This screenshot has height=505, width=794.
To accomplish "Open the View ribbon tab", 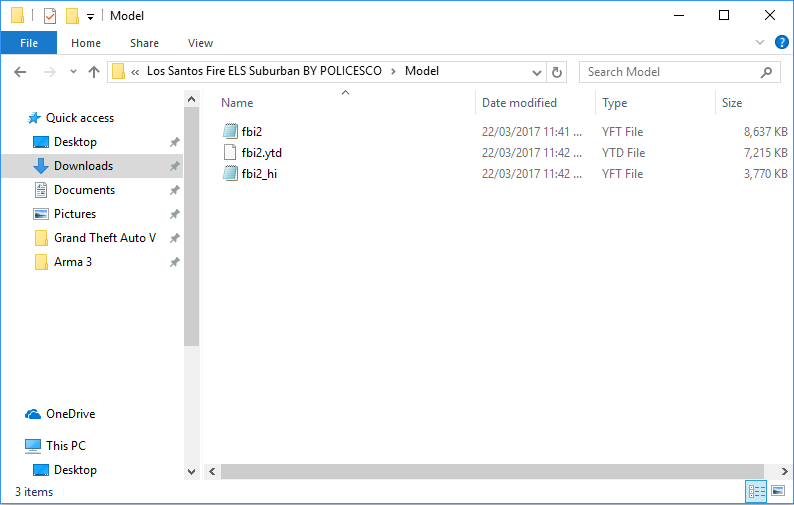I will click(201, 43).
